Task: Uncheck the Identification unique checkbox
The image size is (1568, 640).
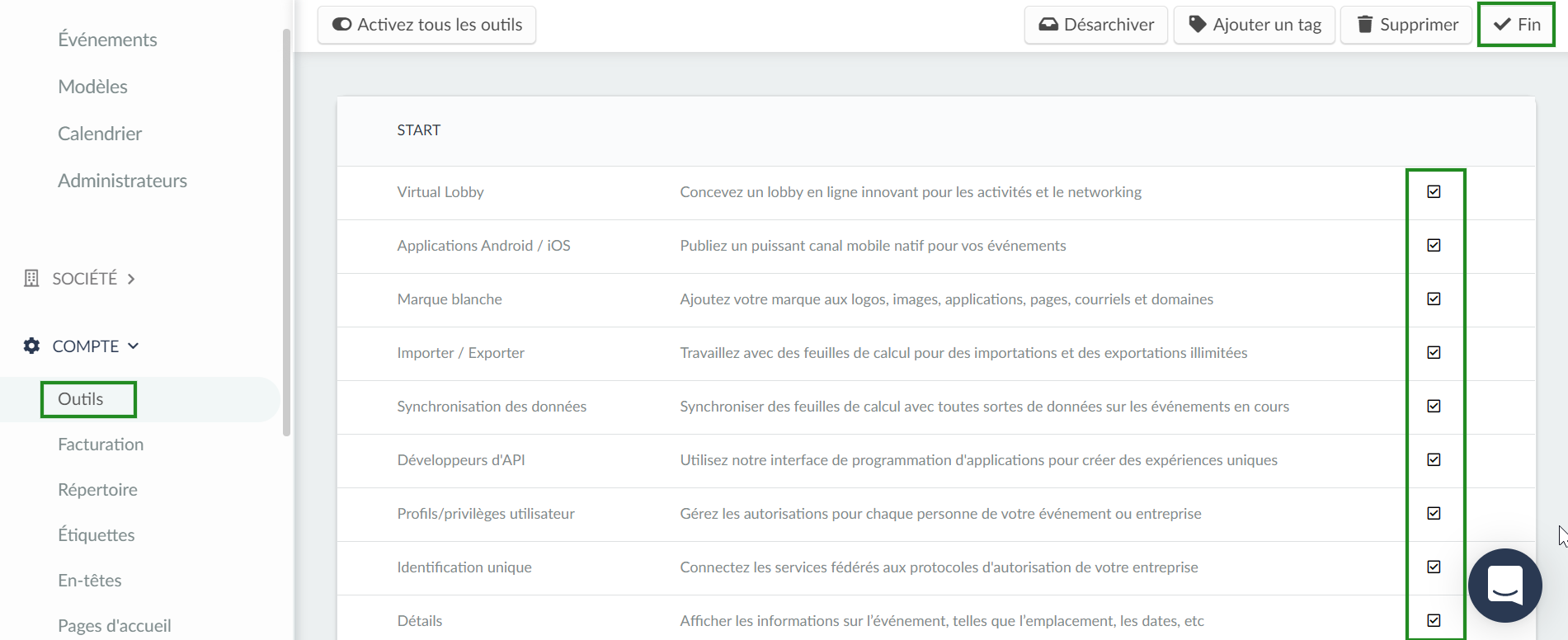Action: point(1434,567)
